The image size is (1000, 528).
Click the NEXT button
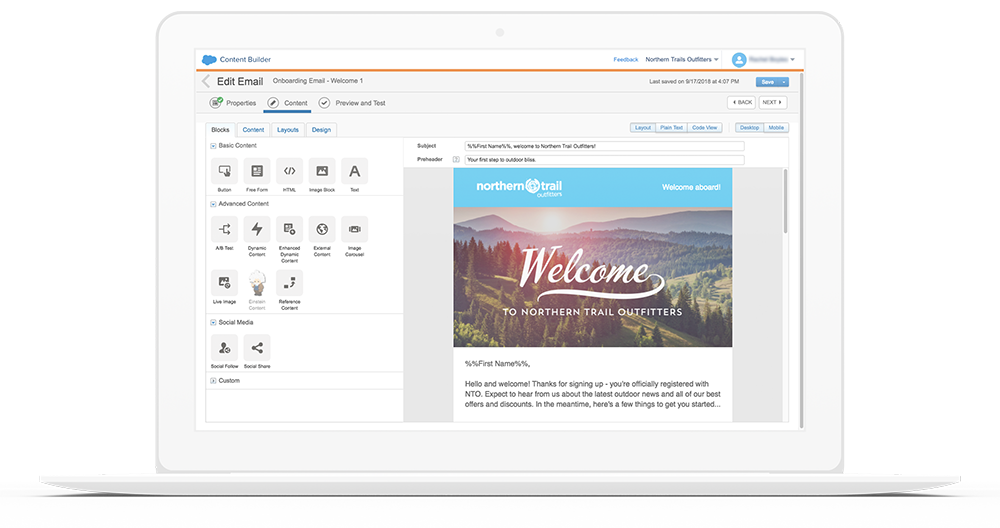click(x=772, y=102)
